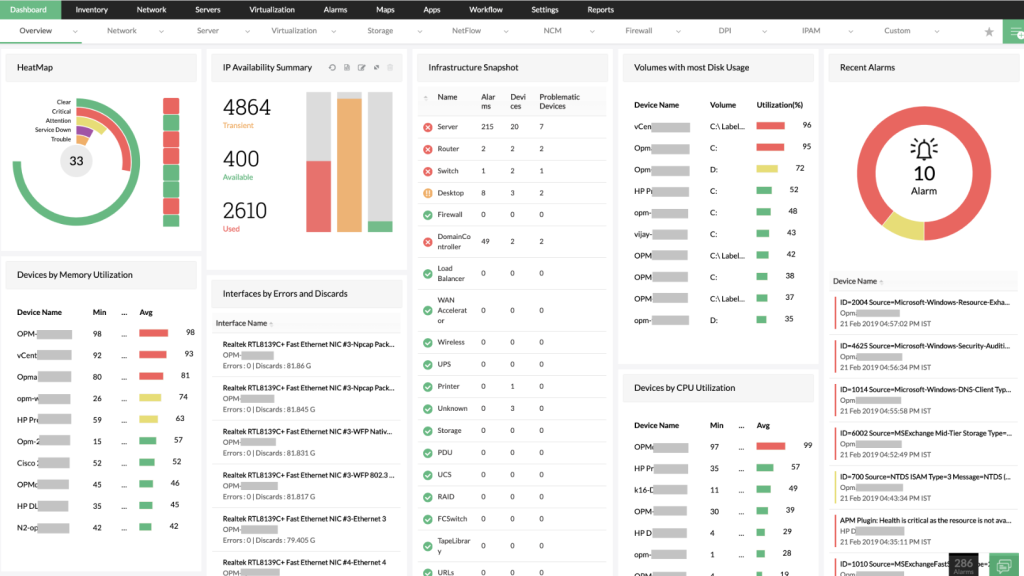This screenshot has height=576, width=1024.
Task: Click the green status icon for PDU
Action: click(428, 453)
